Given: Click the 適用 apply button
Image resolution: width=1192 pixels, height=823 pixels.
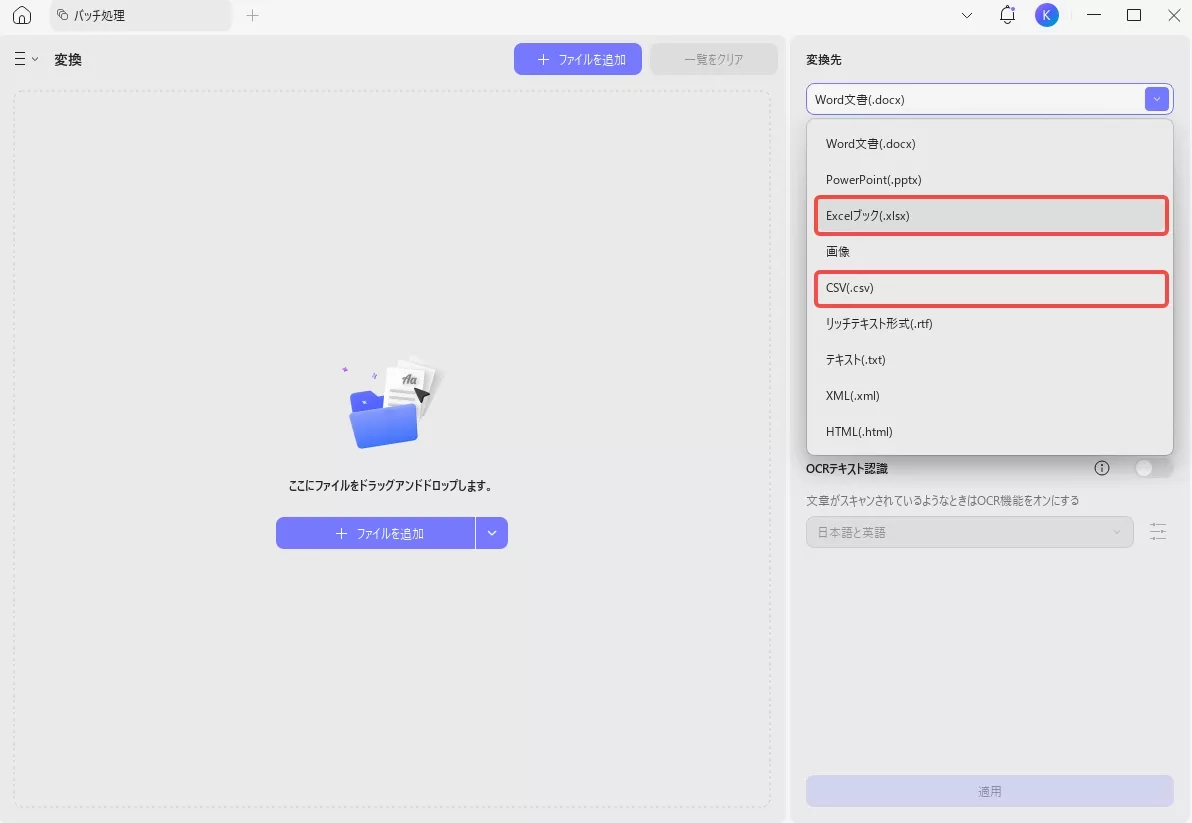Looking at the screenshot, I should [990, 791].
